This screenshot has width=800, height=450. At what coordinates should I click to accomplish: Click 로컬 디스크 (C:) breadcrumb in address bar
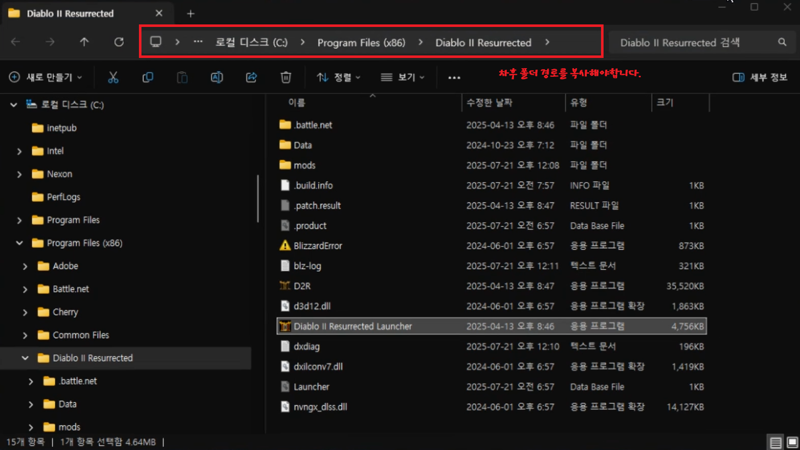pos(251,42)
